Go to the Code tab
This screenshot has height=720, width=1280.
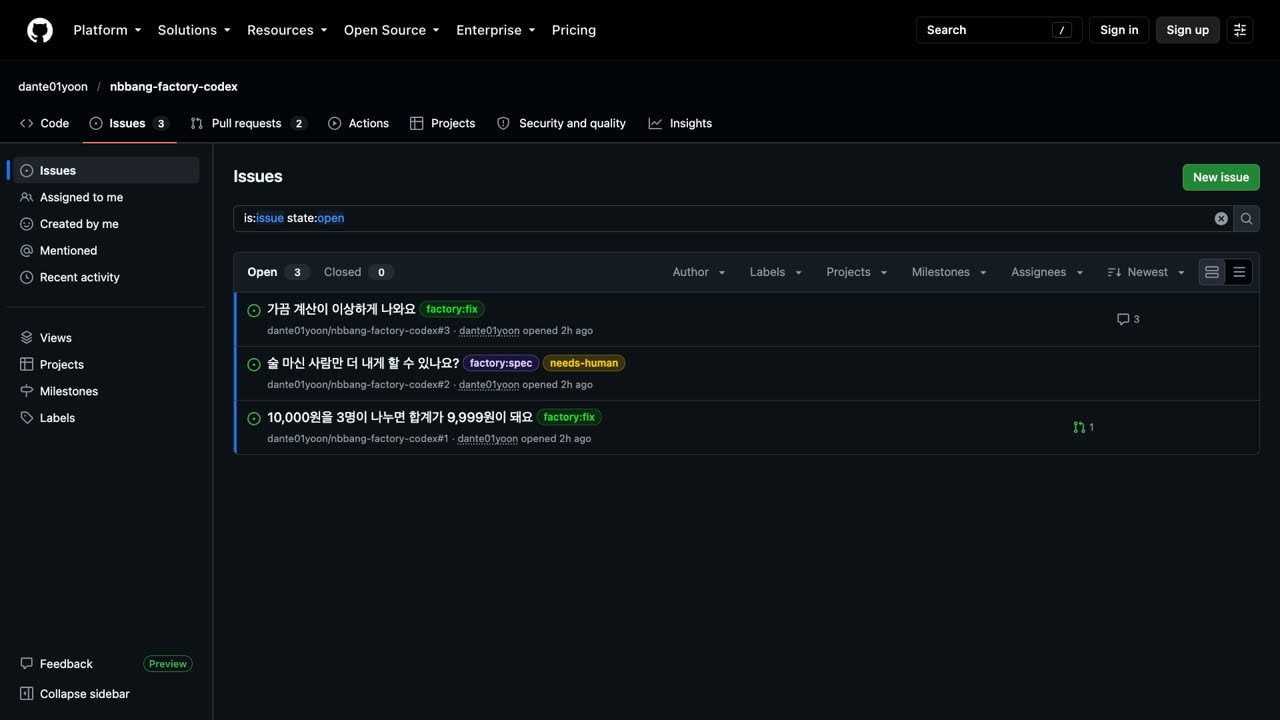pos(45,123)
